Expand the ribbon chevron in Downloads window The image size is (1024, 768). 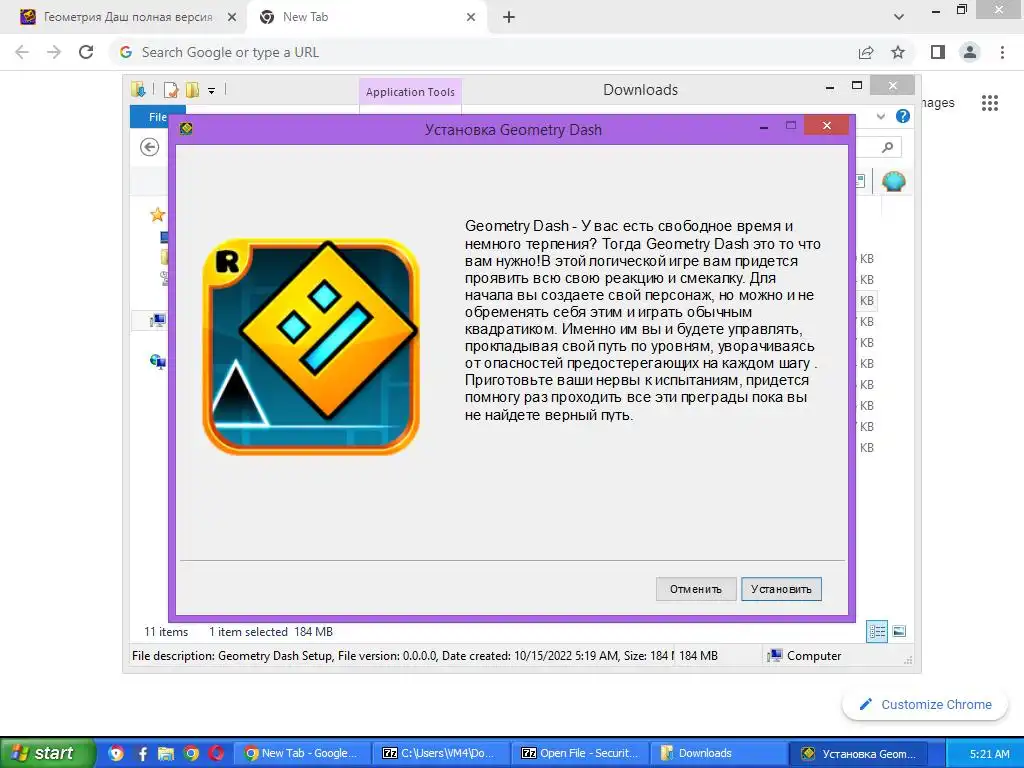tap(881, 116)
